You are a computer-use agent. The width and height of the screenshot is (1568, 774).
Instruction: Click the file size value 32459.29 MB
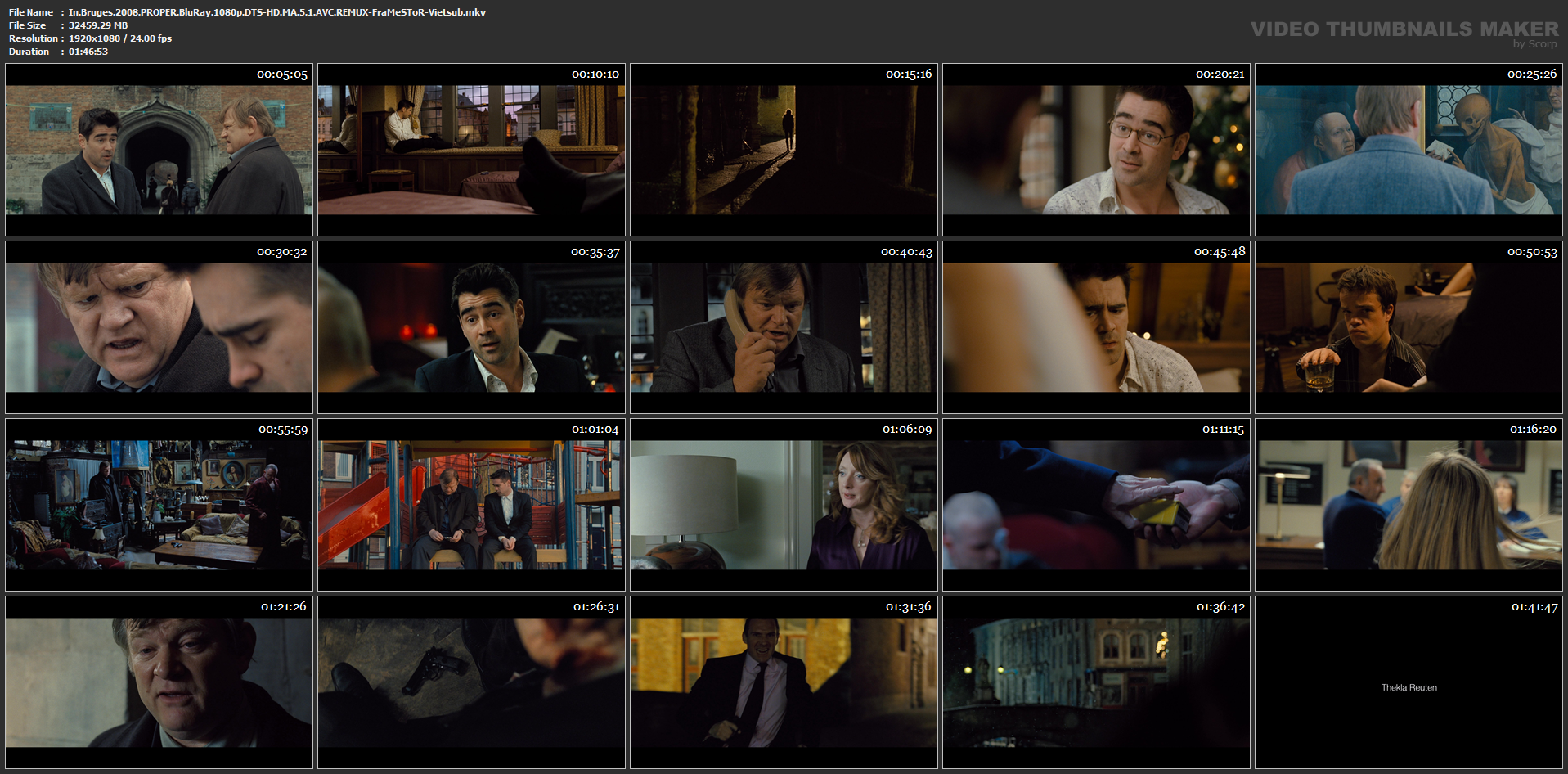pyautogui.click(x=98, y=25)
